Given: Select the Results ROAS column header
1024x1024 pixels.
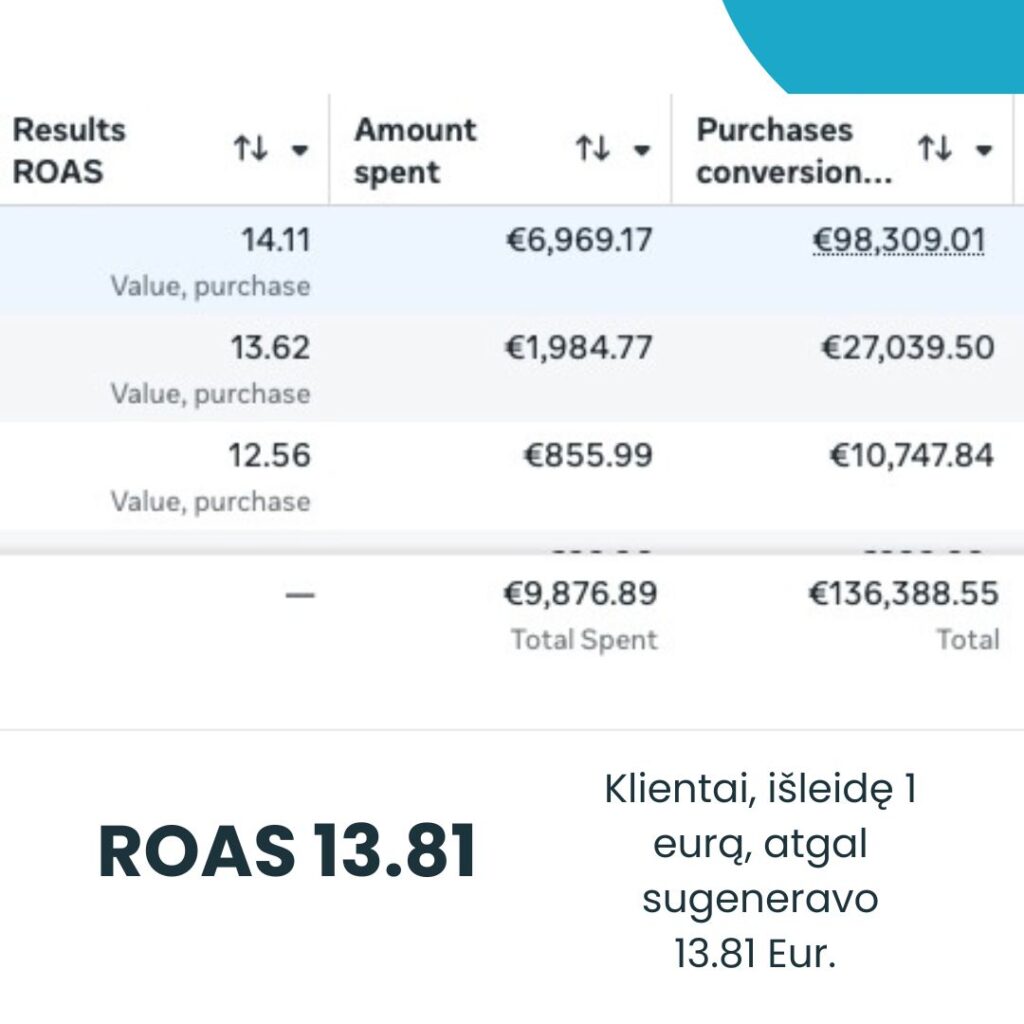Looking at the screenshot, I should [x=70, y=150].
